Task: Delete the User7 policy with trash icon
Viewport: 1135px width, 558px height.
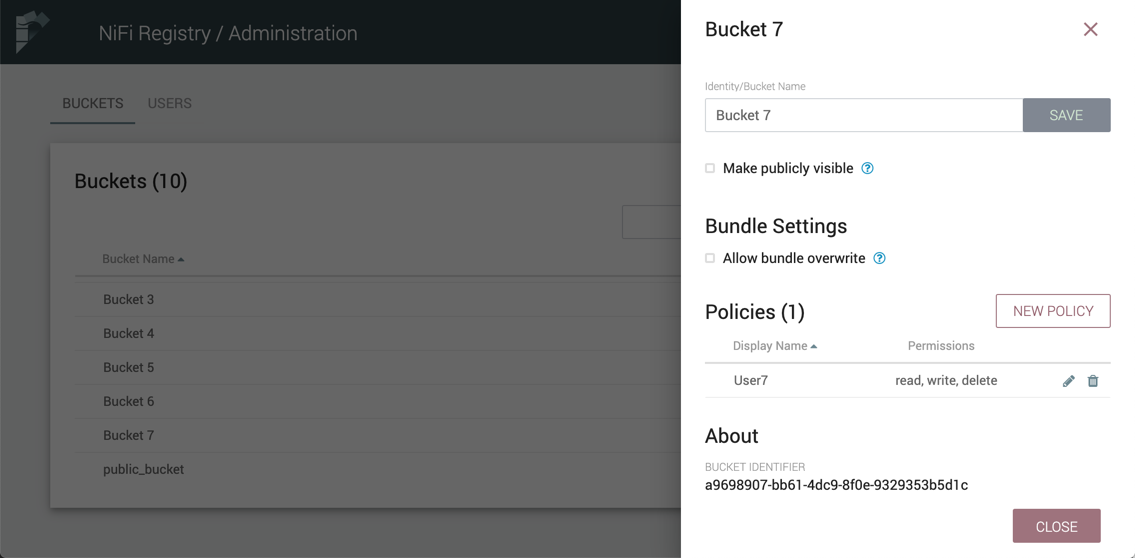Action: point(1093,381)
